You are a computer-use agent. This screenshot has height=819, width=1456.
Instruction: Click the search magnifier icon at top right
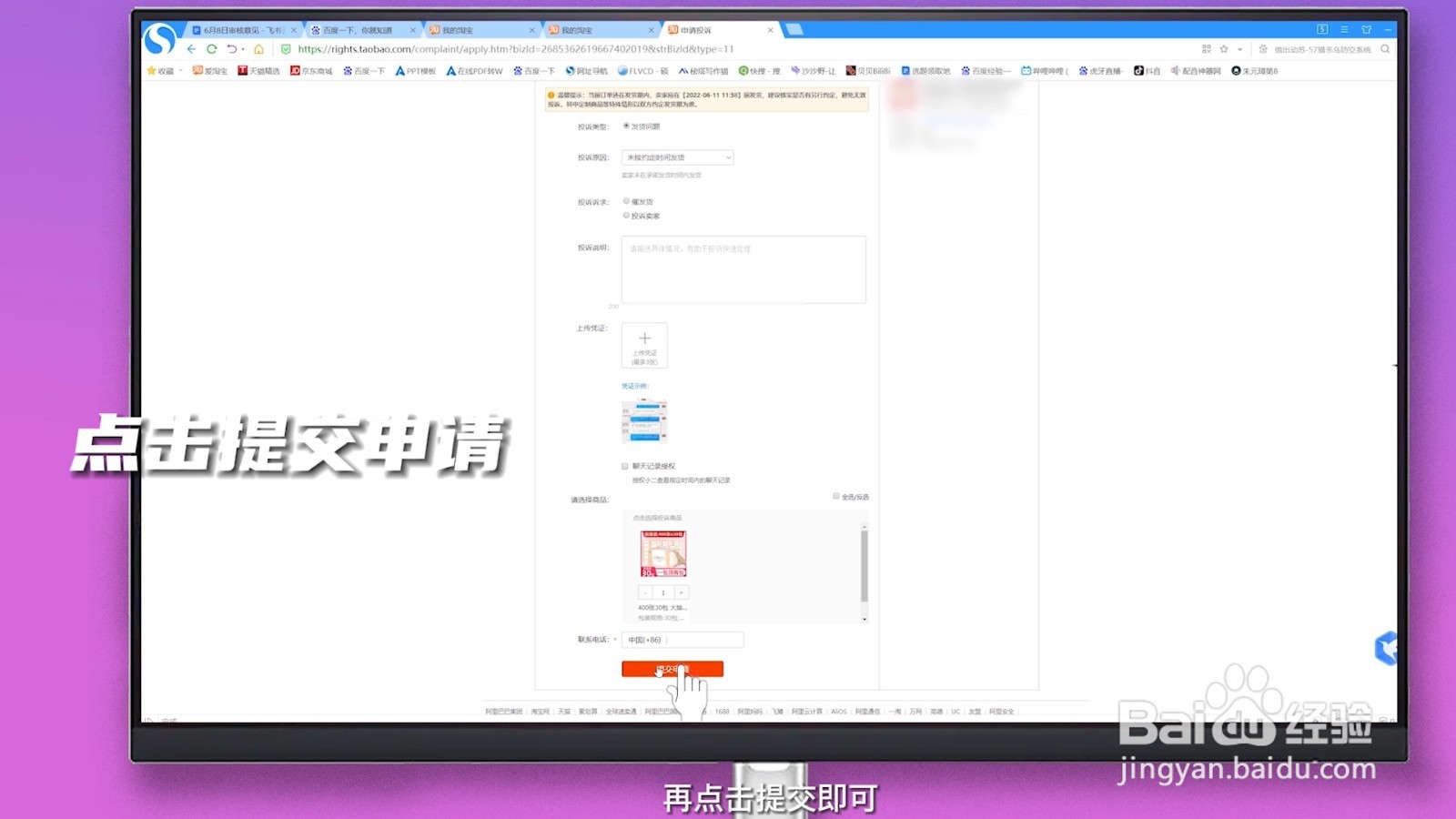click(x=1385, y=49)
